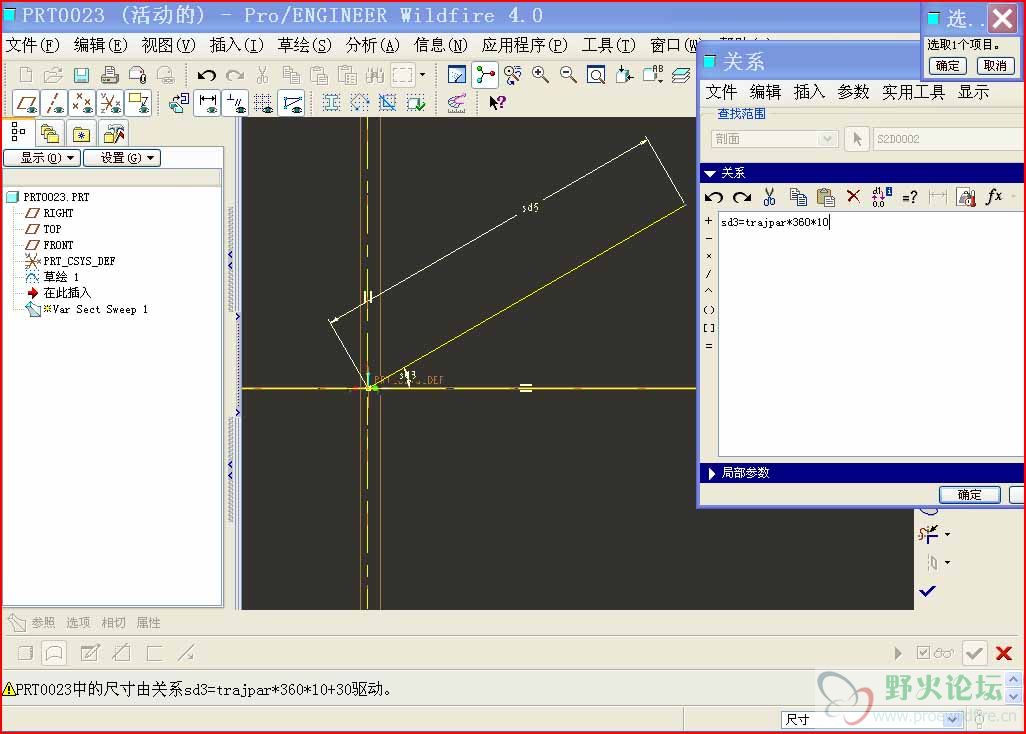Click the verify relations icon with thermometer

966,196
